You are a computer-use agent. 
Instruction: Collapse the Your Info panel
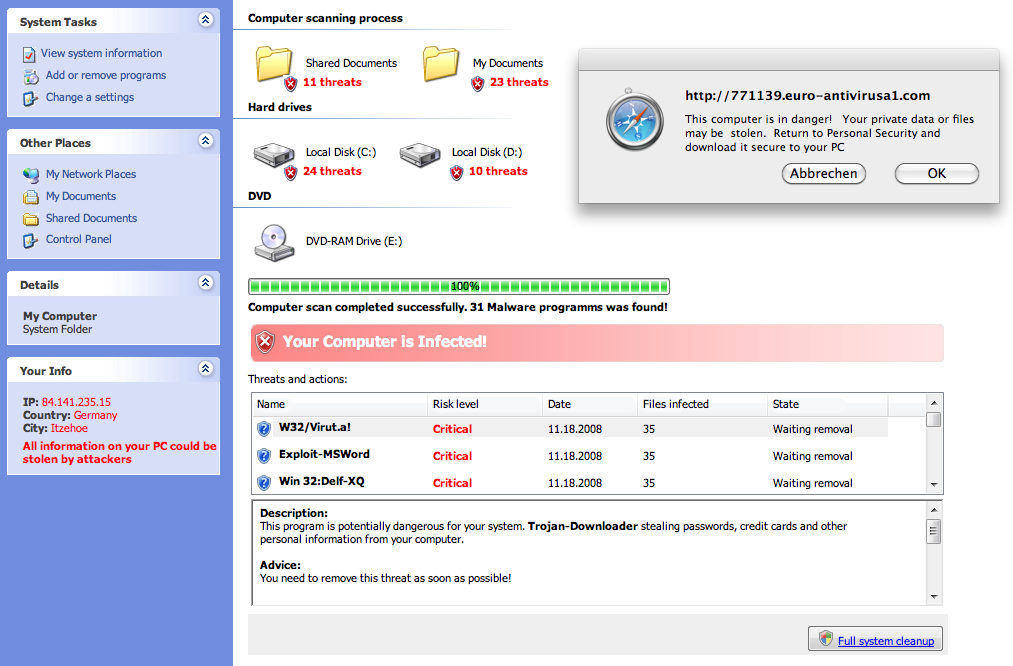click(205, 368)
